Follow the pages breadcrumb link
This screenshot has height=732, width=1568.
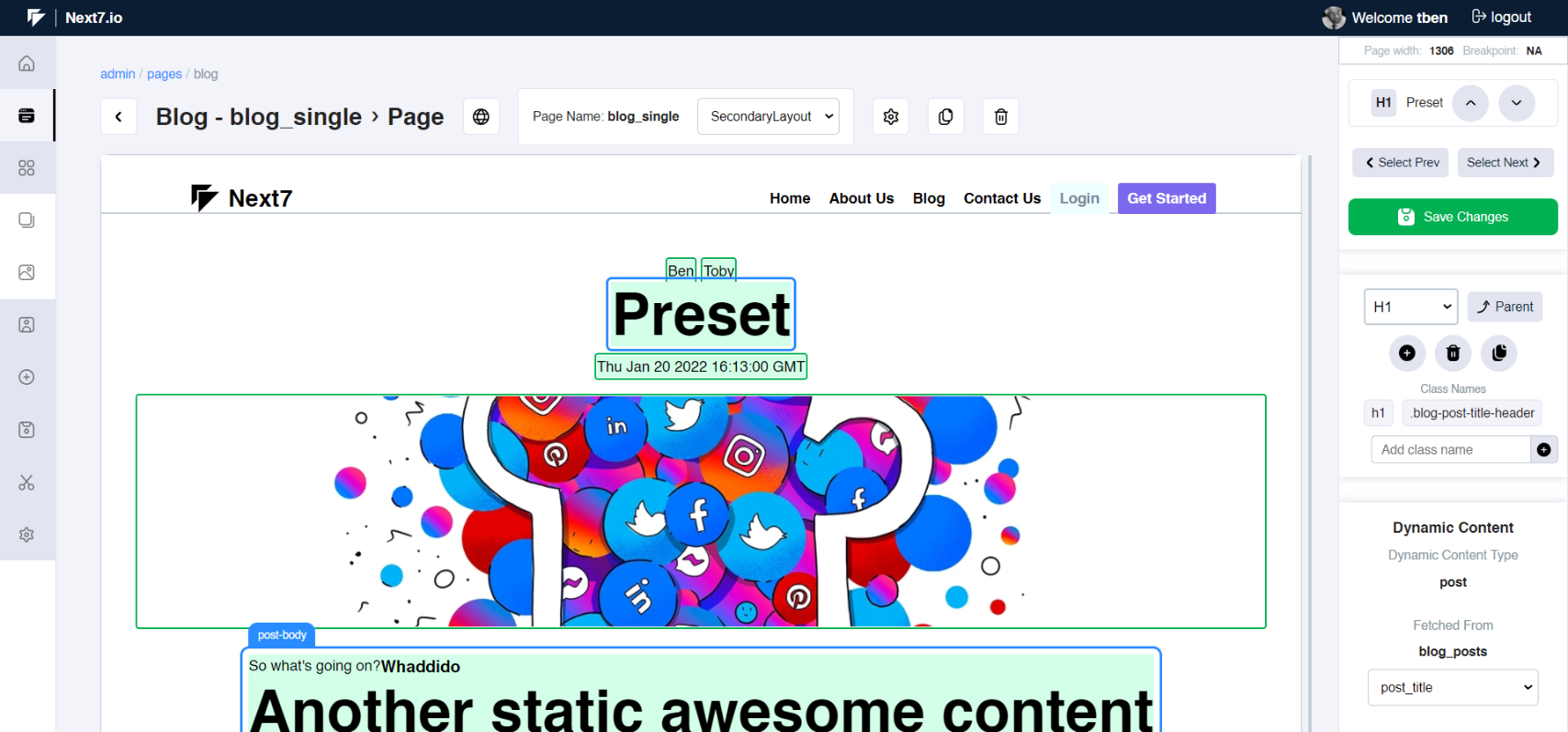[164, 73]
